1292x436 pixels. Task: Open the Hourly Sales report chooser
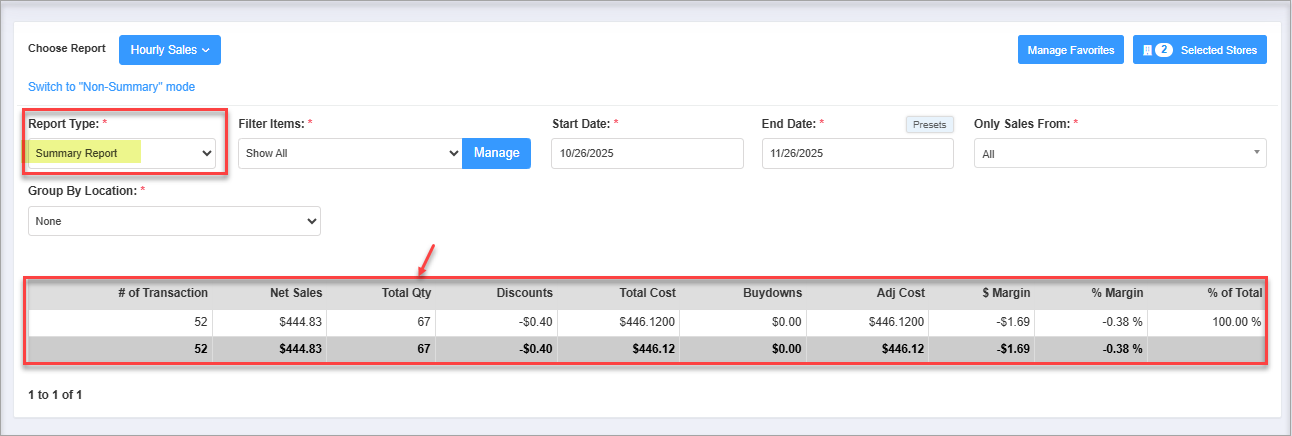[169, 50]
